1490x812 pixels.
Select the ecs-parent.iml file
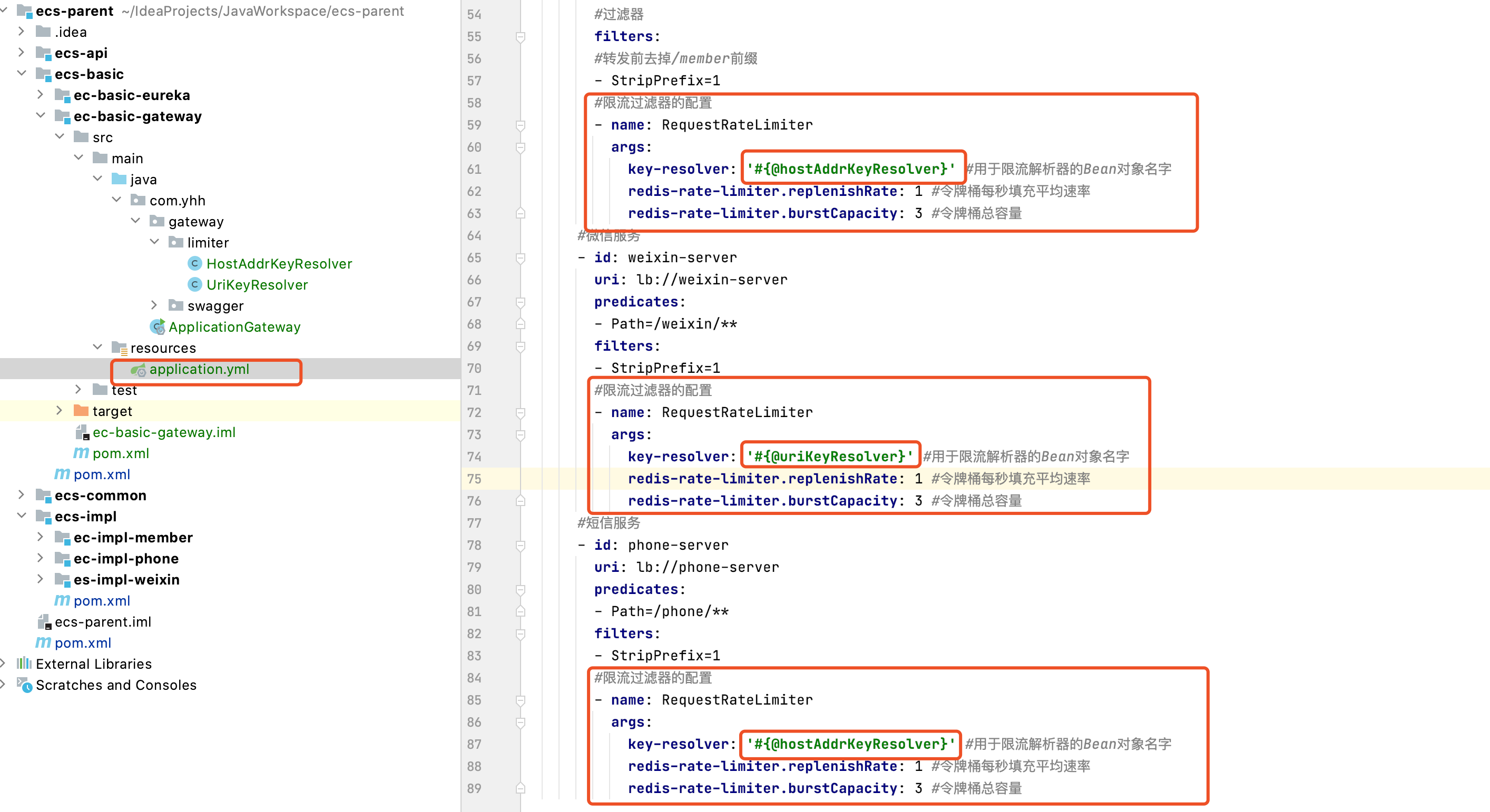tap(102, 621)
